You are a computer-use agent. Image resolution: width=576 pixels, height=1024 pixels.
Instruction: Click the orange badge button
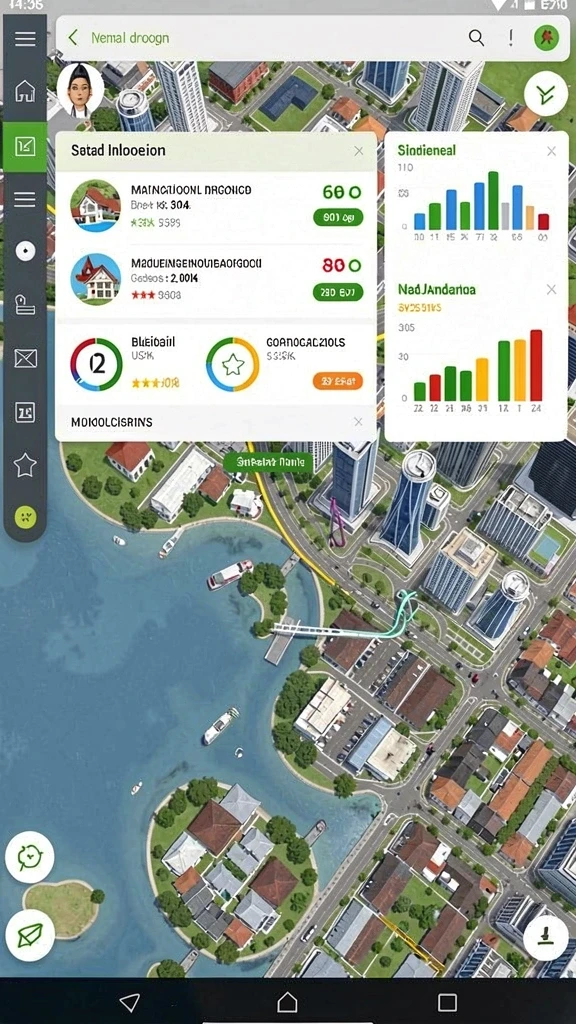[338, 381]
